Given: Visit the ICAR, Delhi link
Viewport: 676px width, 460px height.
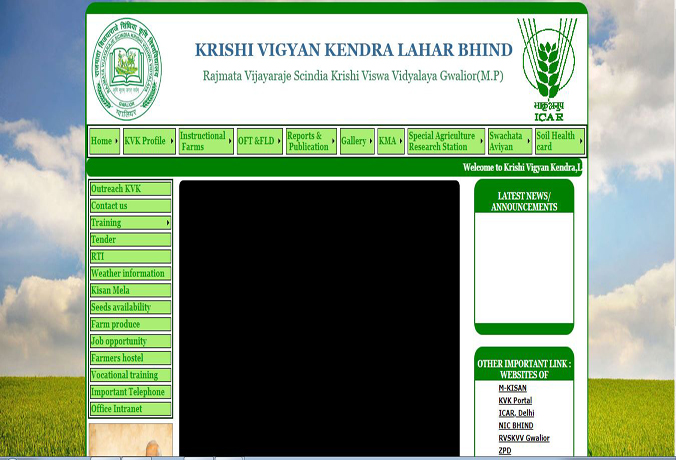Looking at the screenshot, I should click(516, 413).
